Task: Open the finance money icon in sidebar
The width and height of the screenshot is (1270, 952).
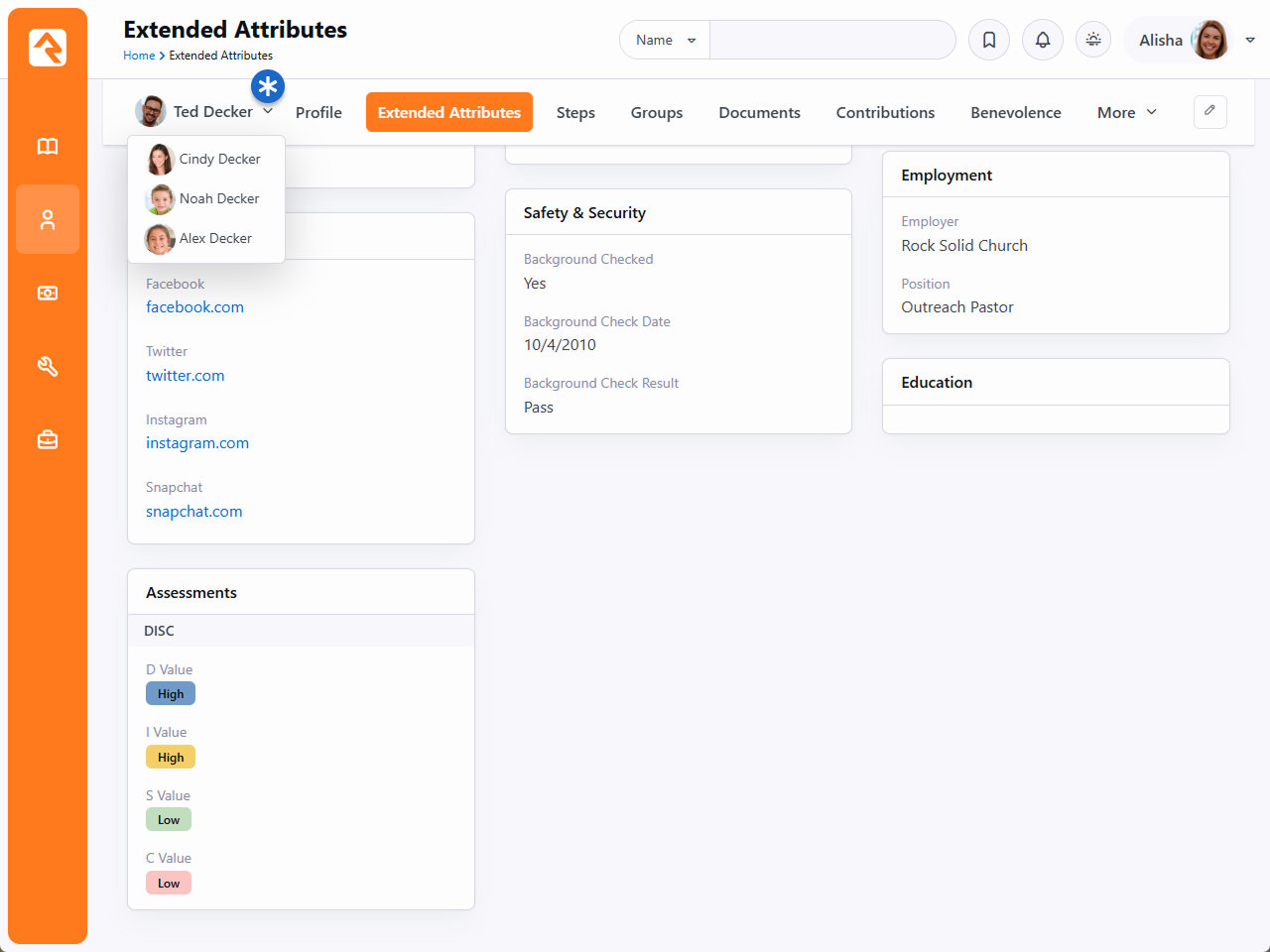Action: click(48, 294)
